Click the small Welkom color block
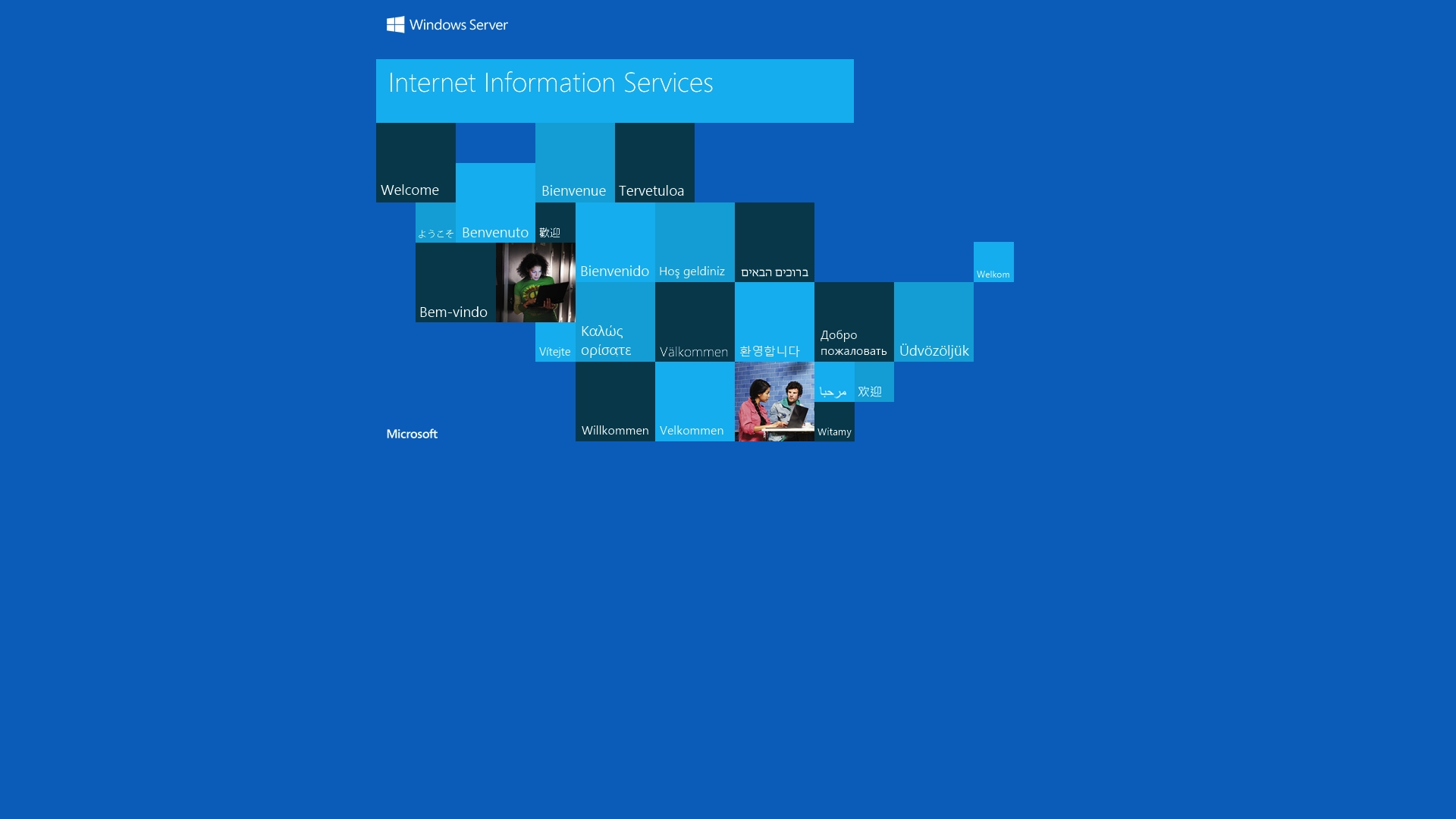This screenshot has height=819, width=1456. (x=993, y=261)
